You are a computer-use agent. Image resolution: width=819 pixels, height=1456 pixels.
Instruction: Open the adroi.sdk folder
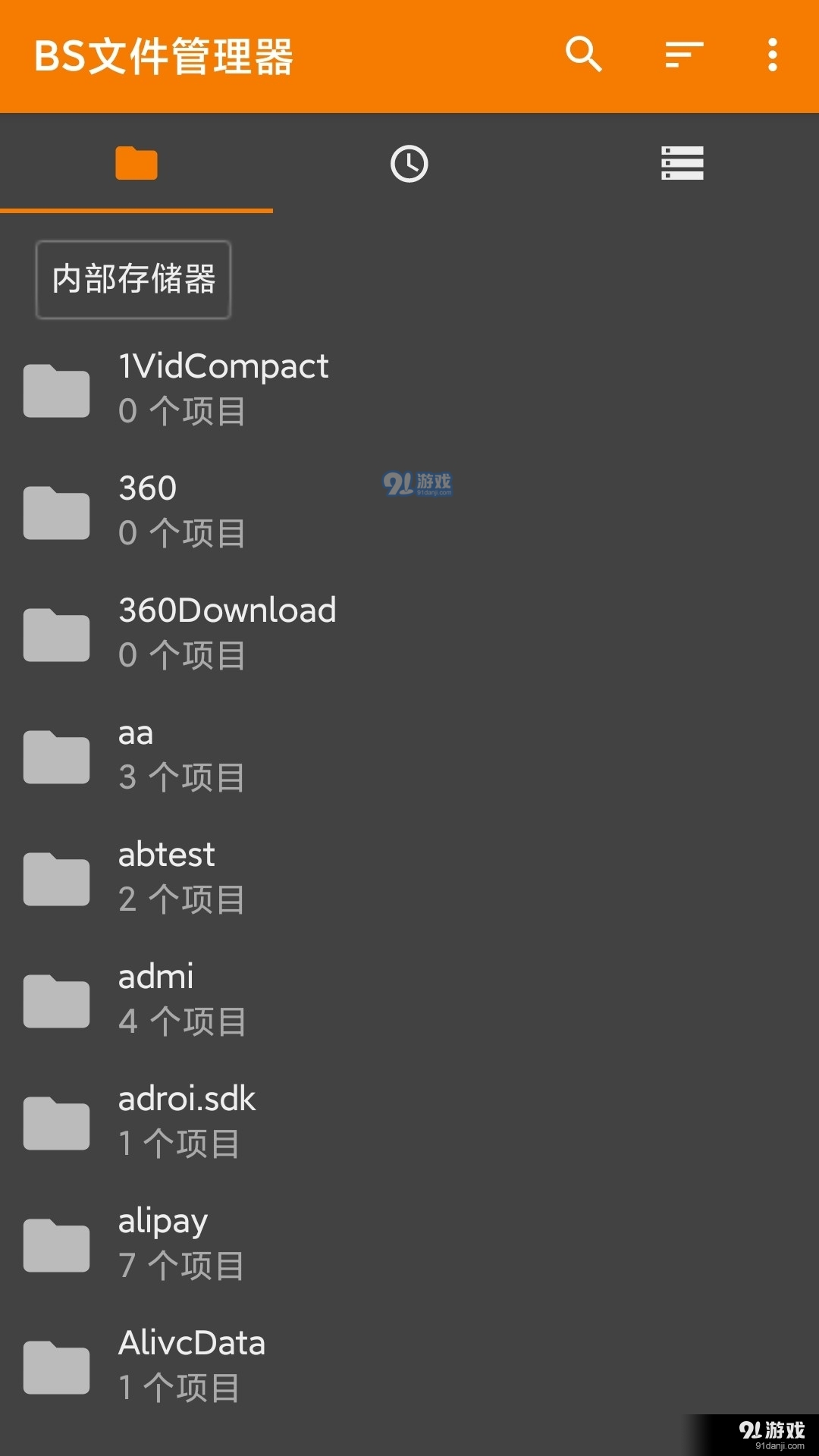click(x=409, y=1122)
